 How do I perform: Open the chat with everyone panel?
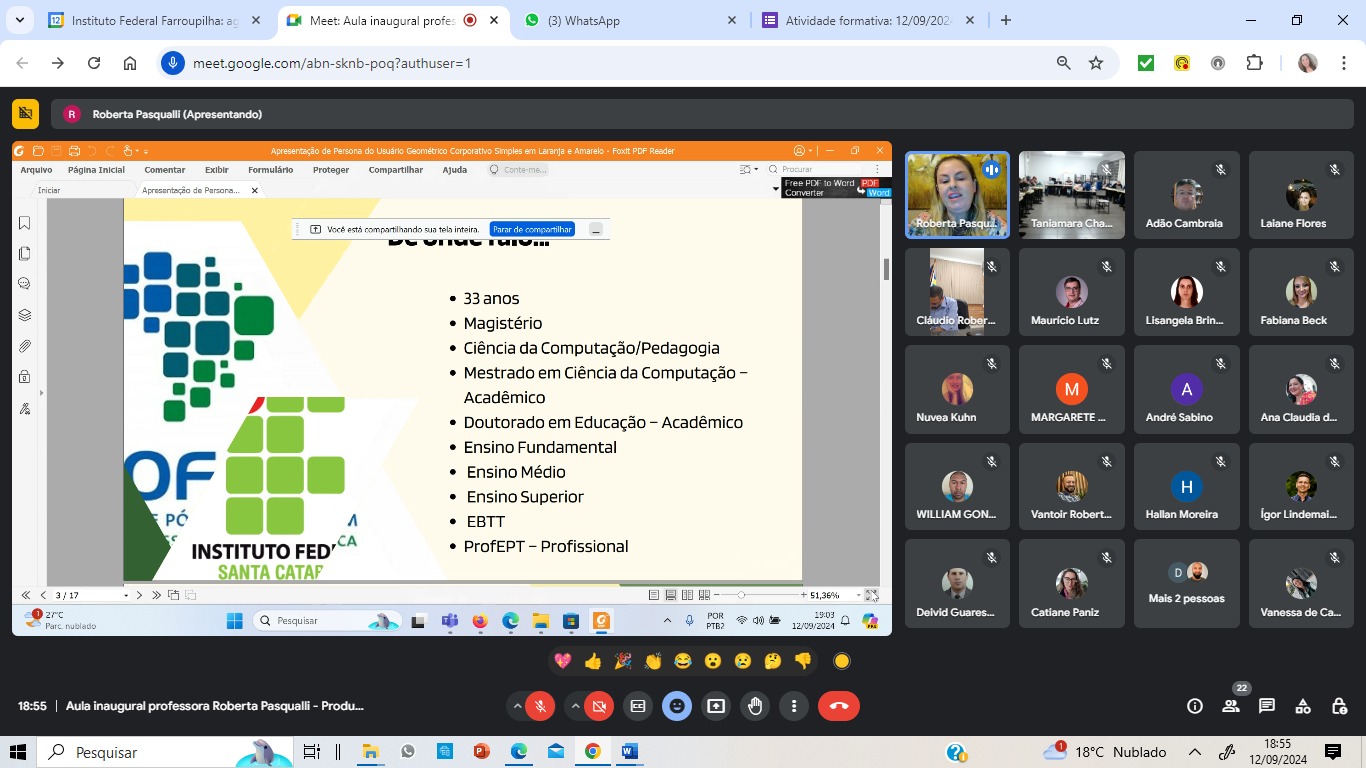pyautogui.click(x=1267, y=706)
